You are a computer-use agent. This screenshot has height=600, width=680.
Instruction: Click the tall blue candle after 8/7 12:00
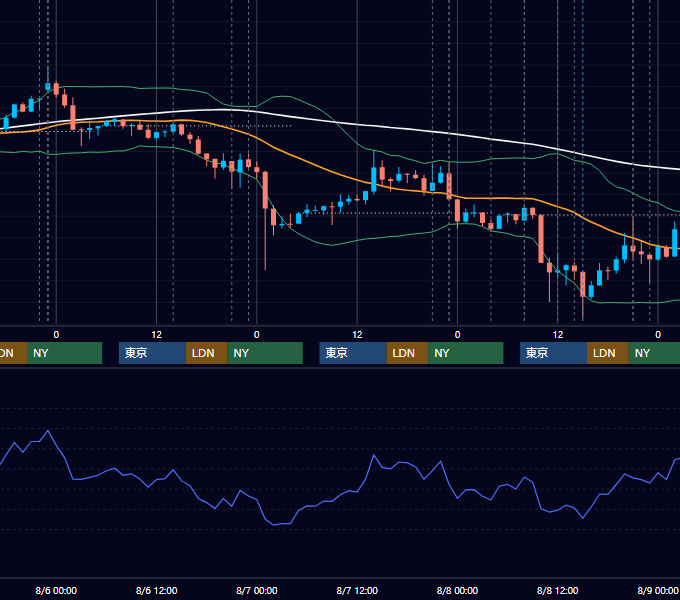point(374,179)
